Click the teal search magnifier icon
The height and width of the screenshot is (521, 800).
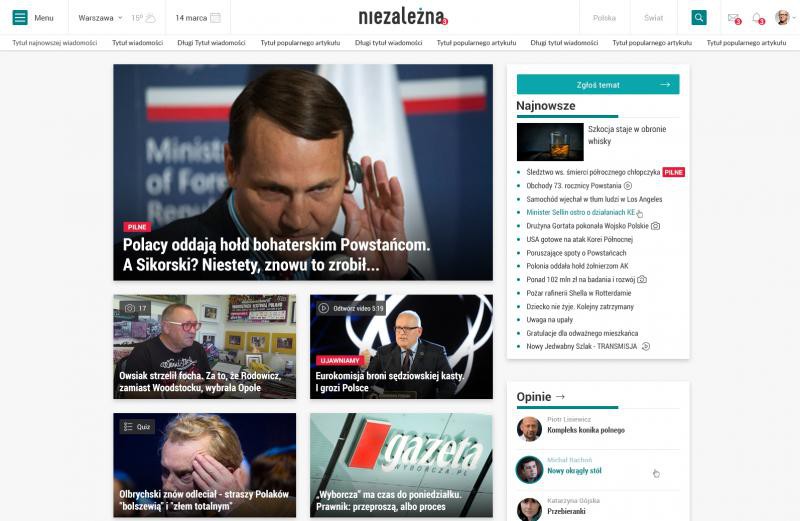point(699,17)
